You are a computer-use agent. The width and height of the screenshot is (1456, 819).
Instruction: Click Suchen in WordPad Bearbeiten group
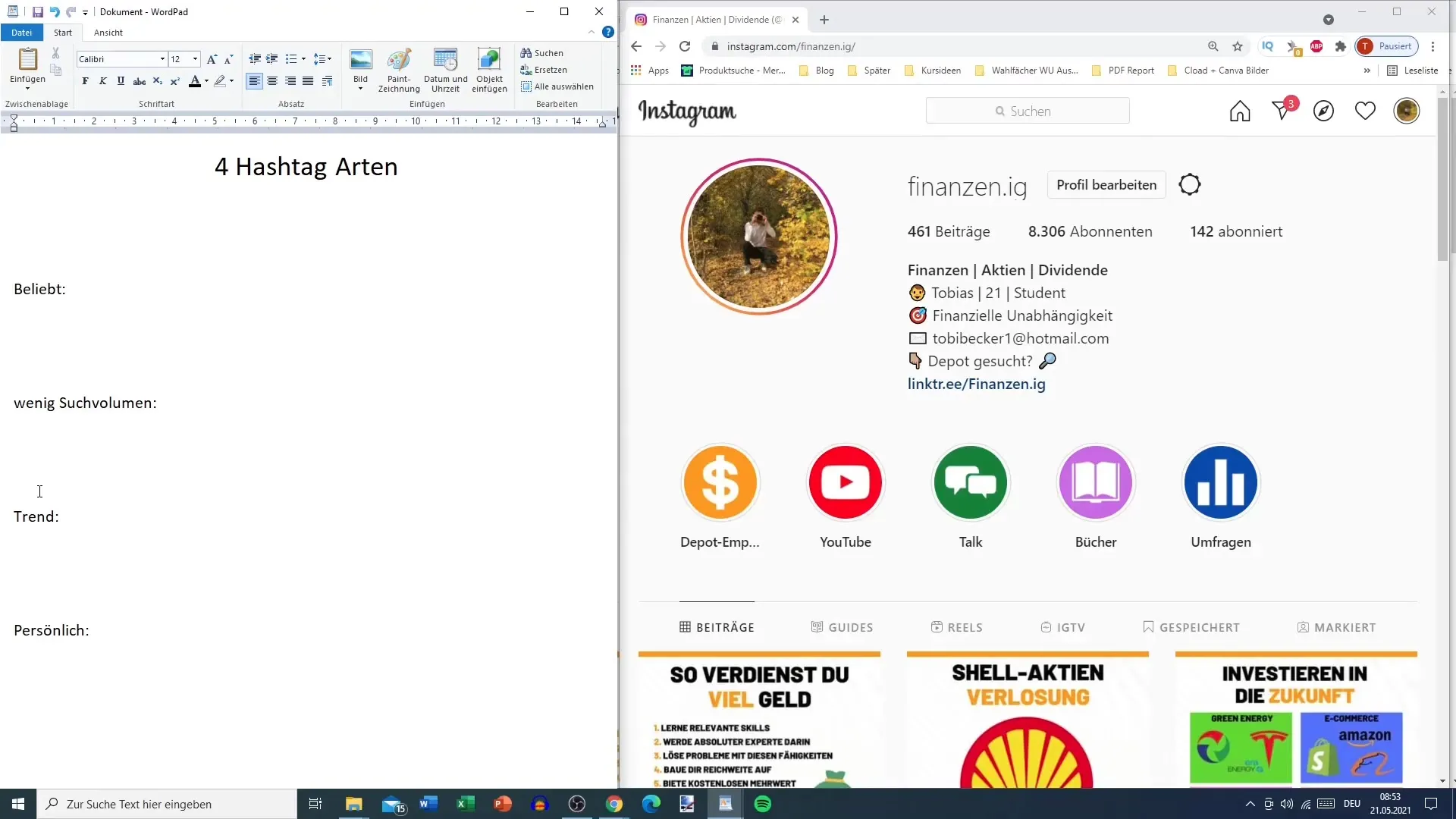pyautogui.click(x=541, y=53)
